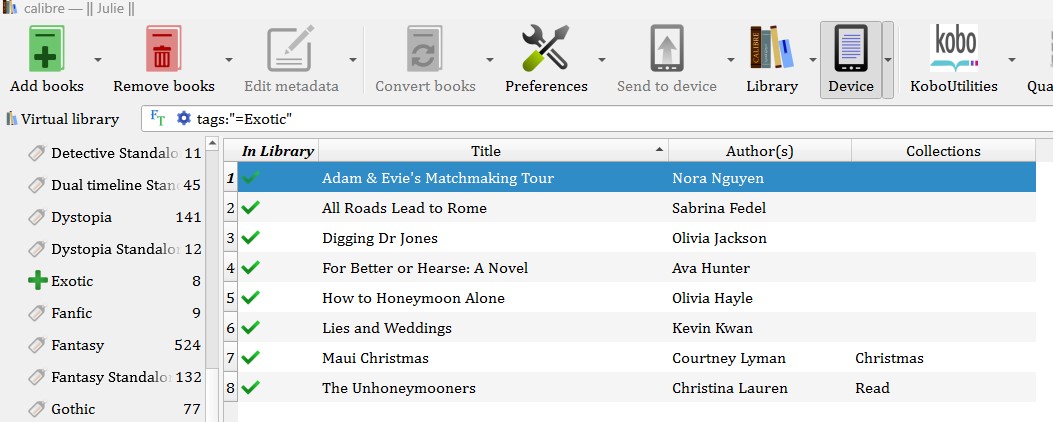Sort by the Author(s) column header
1053x422 pixels.
tap(760, 151)
